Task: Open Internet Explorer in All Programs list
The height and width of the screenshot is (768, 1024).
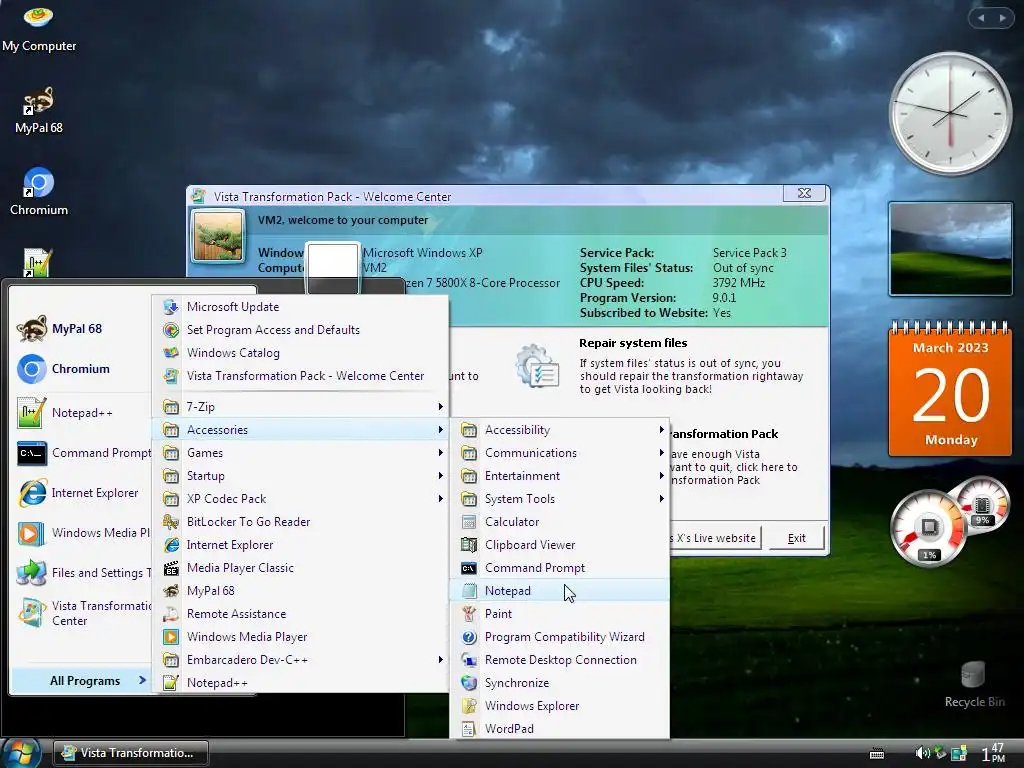Action: 300,545
